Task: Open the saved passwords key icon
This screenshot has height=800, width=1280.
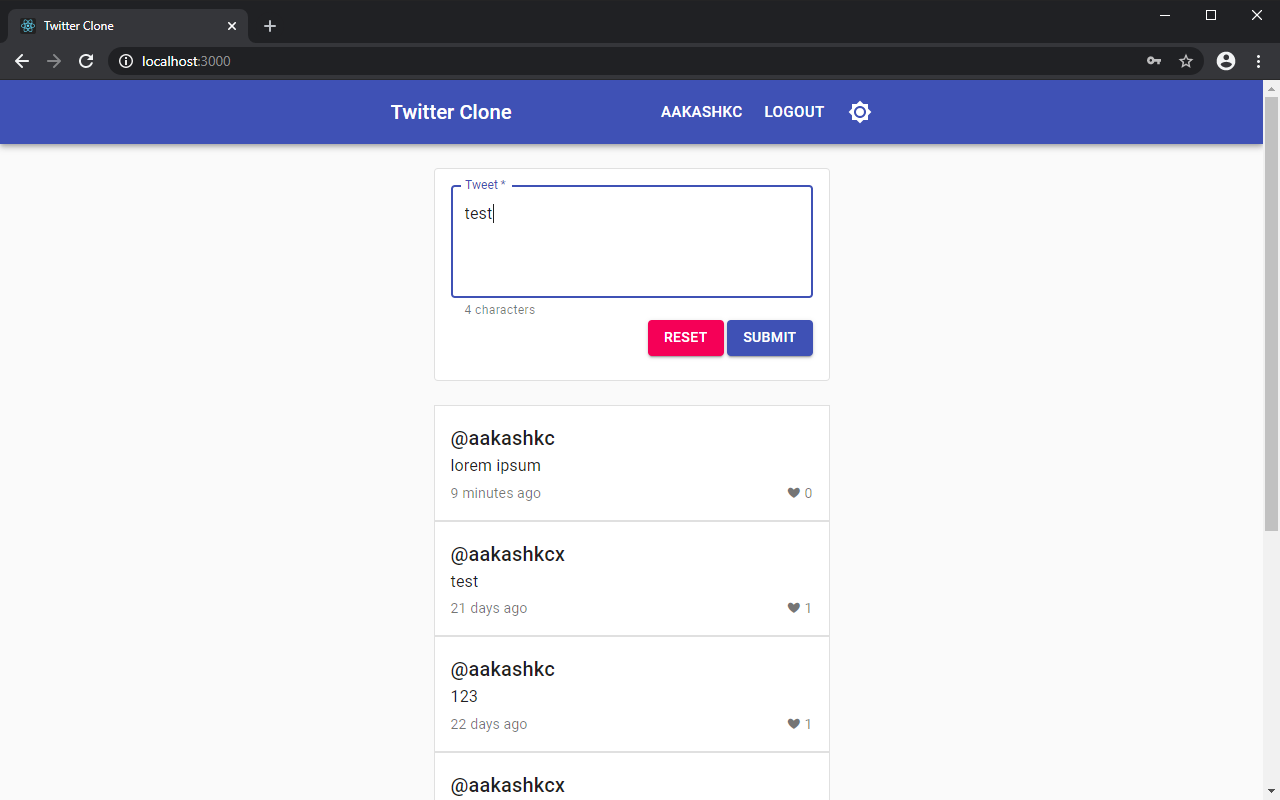Action: (1154, 61)
